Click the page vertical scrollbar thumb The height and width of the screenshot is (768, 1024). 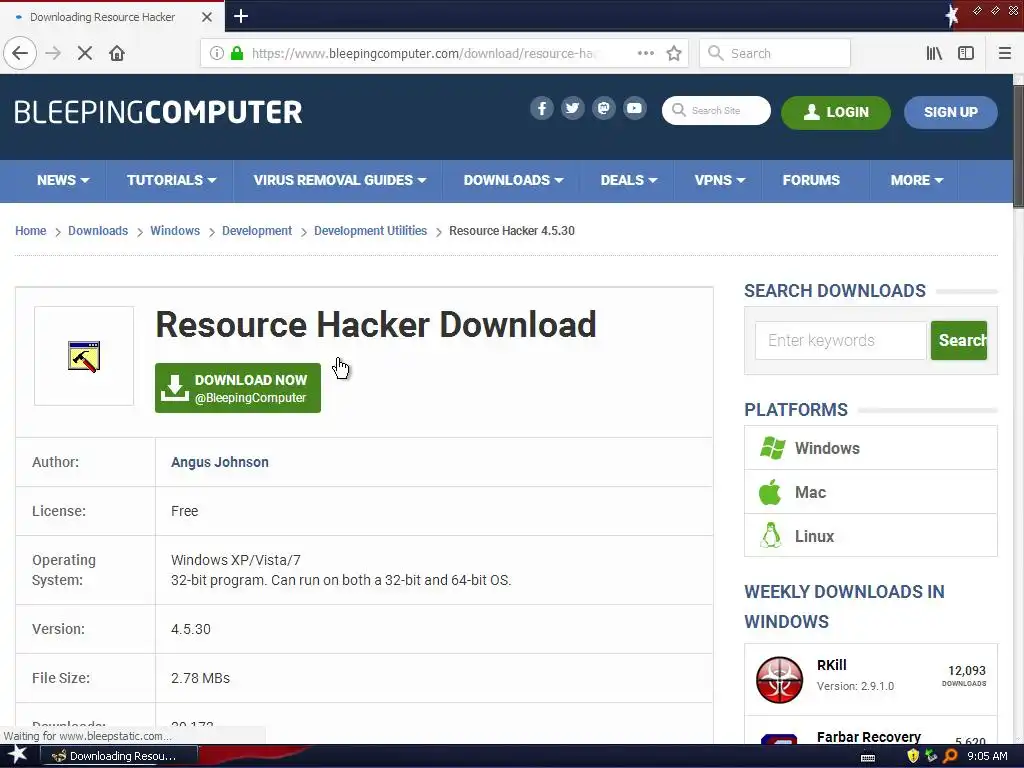1018,147
